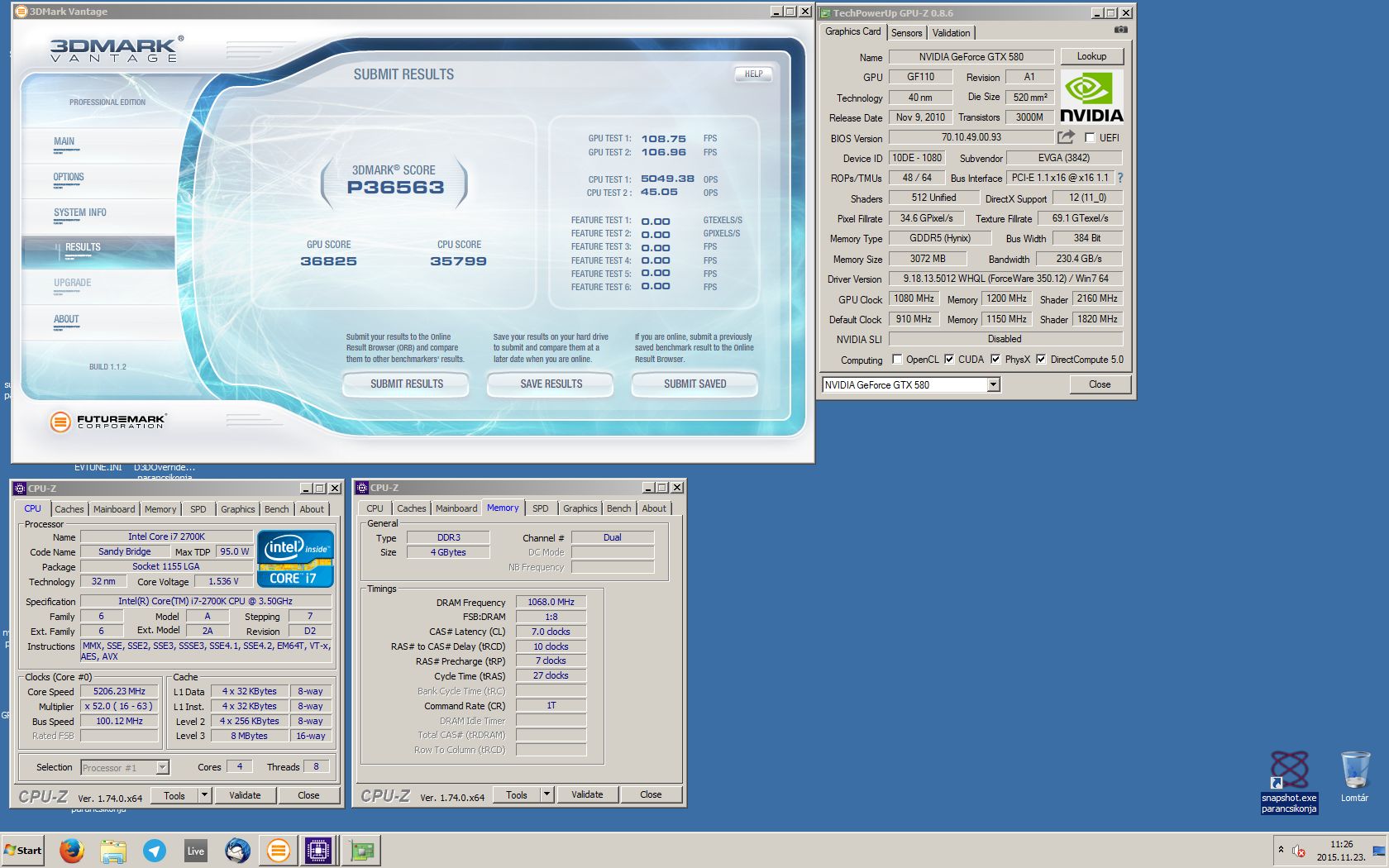
Task: Open Caches tab in CPU-Z Memory window
Action: [x=412, y=508]
